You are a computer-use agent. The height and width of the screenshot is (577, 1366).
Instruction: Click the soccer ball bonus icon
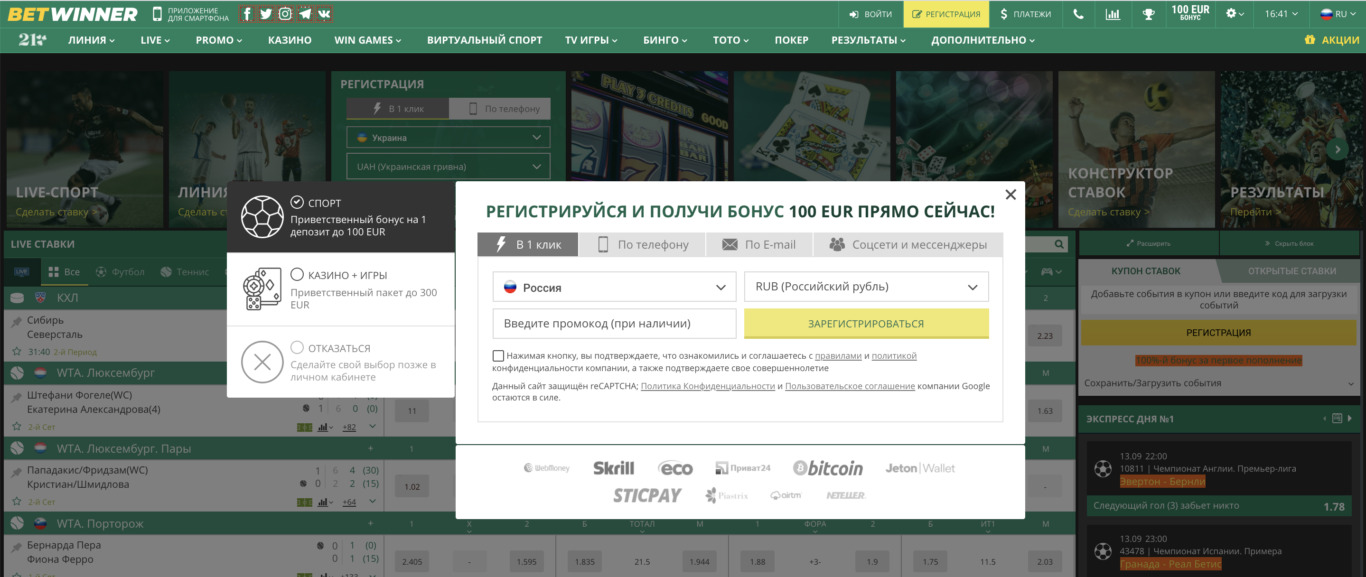(262, 216)
